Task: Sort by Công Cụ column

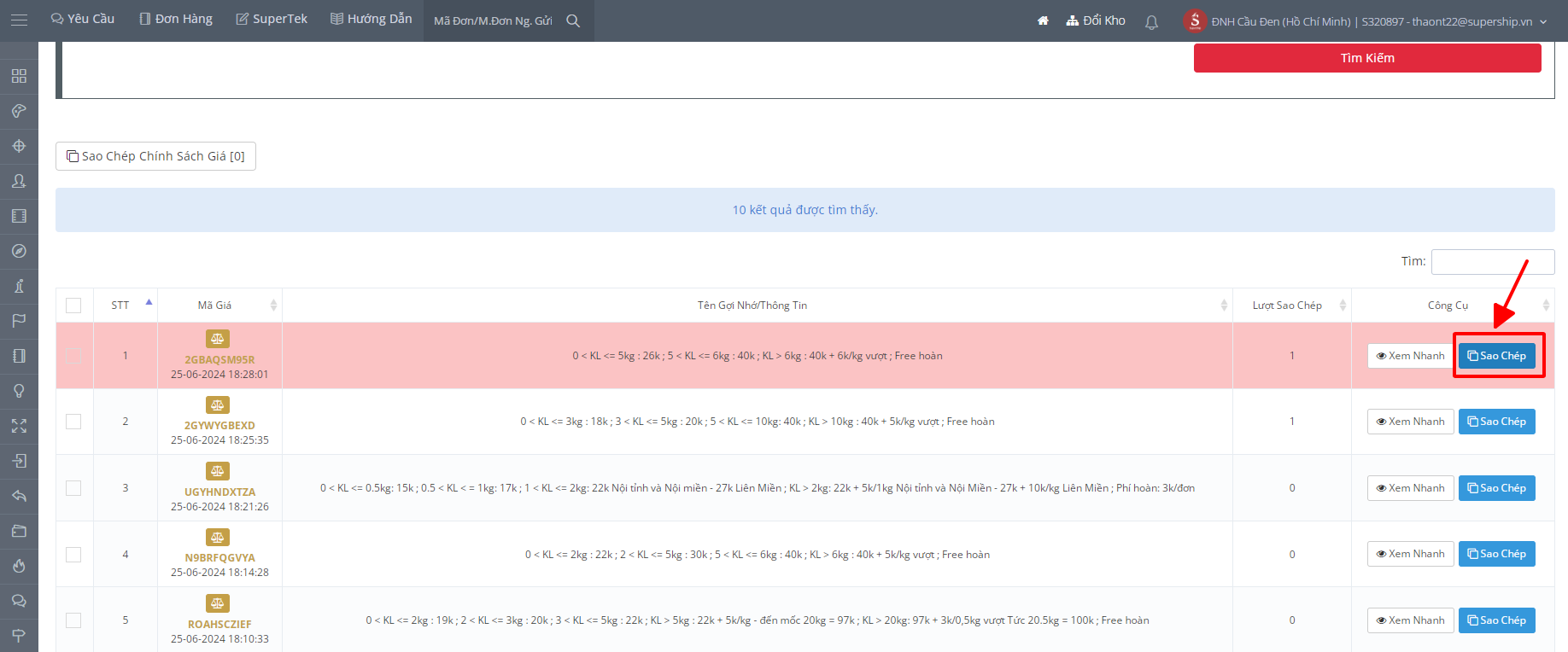Action: pyautogui.click(x=1453, y=306)
